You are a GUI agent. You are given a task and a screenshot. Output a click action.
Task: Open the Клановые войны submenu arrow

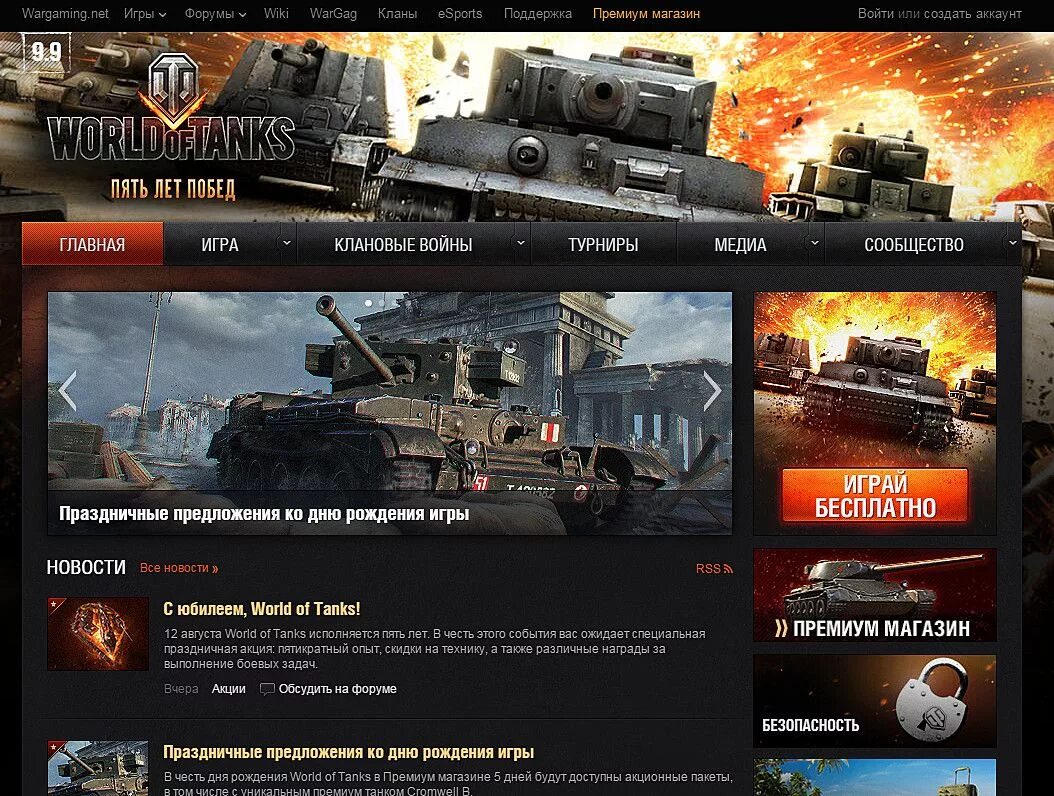[x=520, y=243]
